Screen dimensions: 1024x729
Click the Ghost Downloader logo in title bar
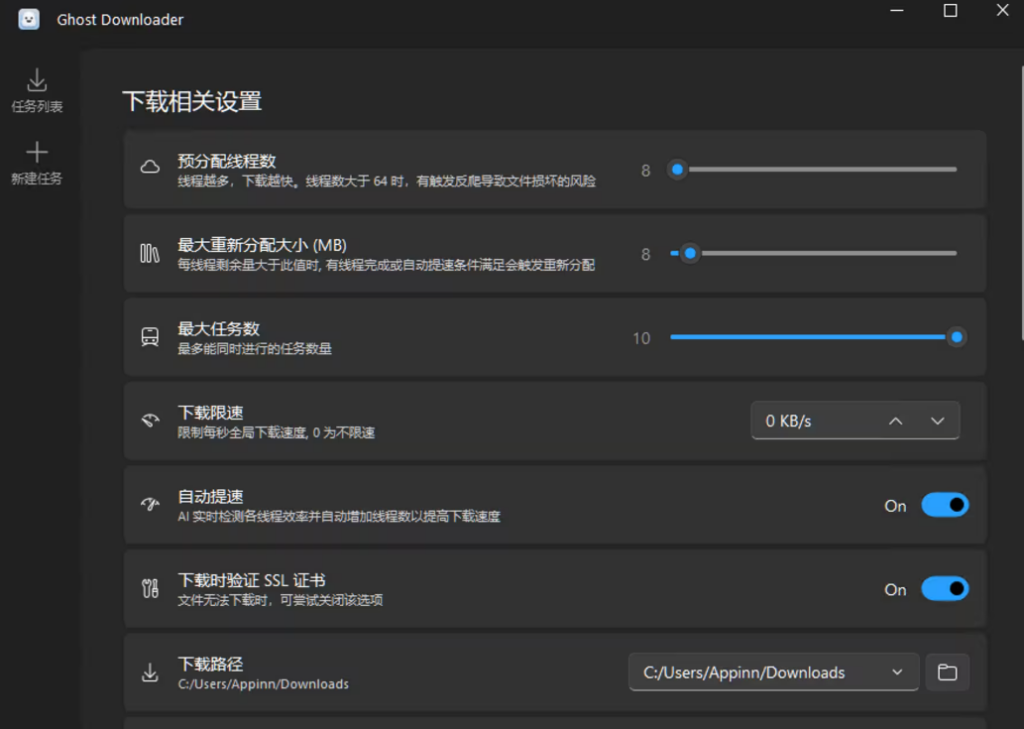click(x=27, y=18)
